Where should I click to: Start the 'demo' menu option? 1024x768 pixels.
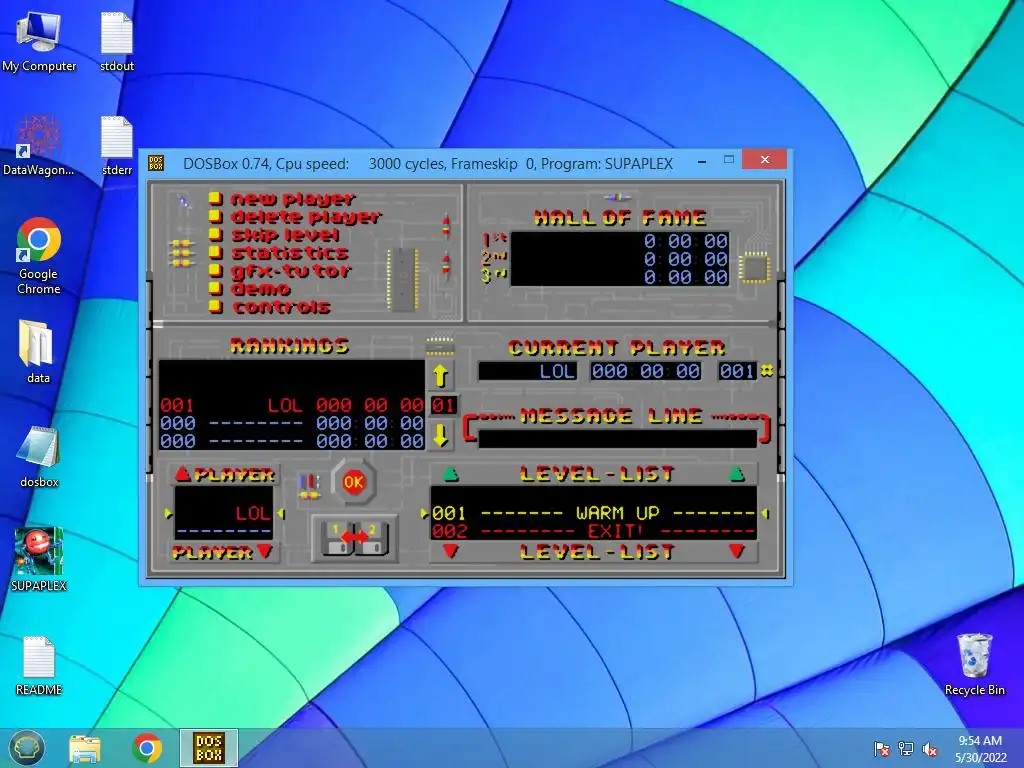[261, 289]
